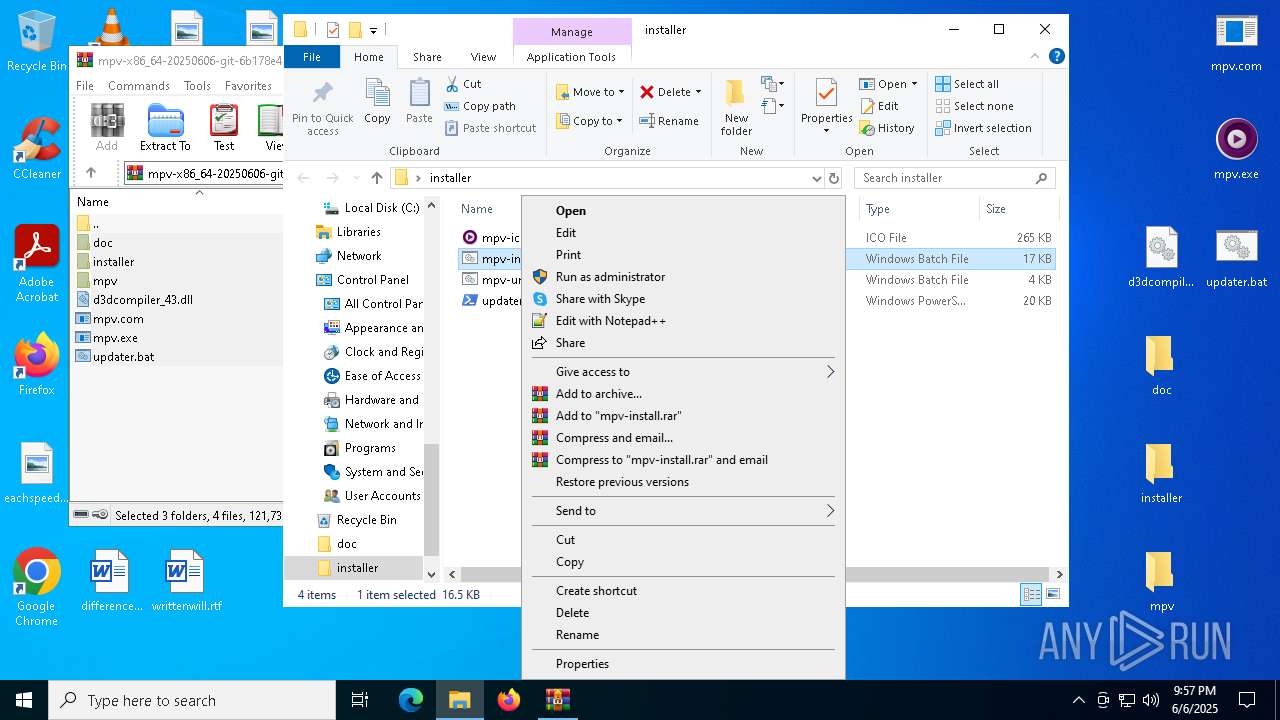
Task: Open File tab in Explorer
Action: click(x=312, y=57)
